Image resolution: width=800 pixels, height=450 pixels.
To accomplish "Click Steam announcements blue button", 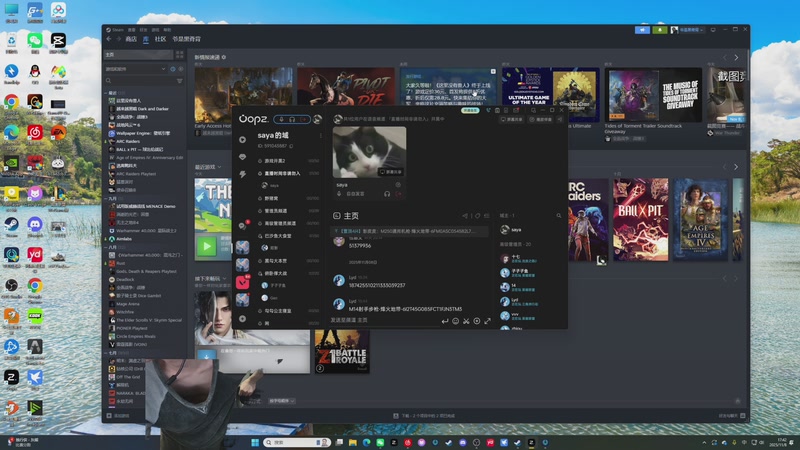I will [x=642, y=30].
